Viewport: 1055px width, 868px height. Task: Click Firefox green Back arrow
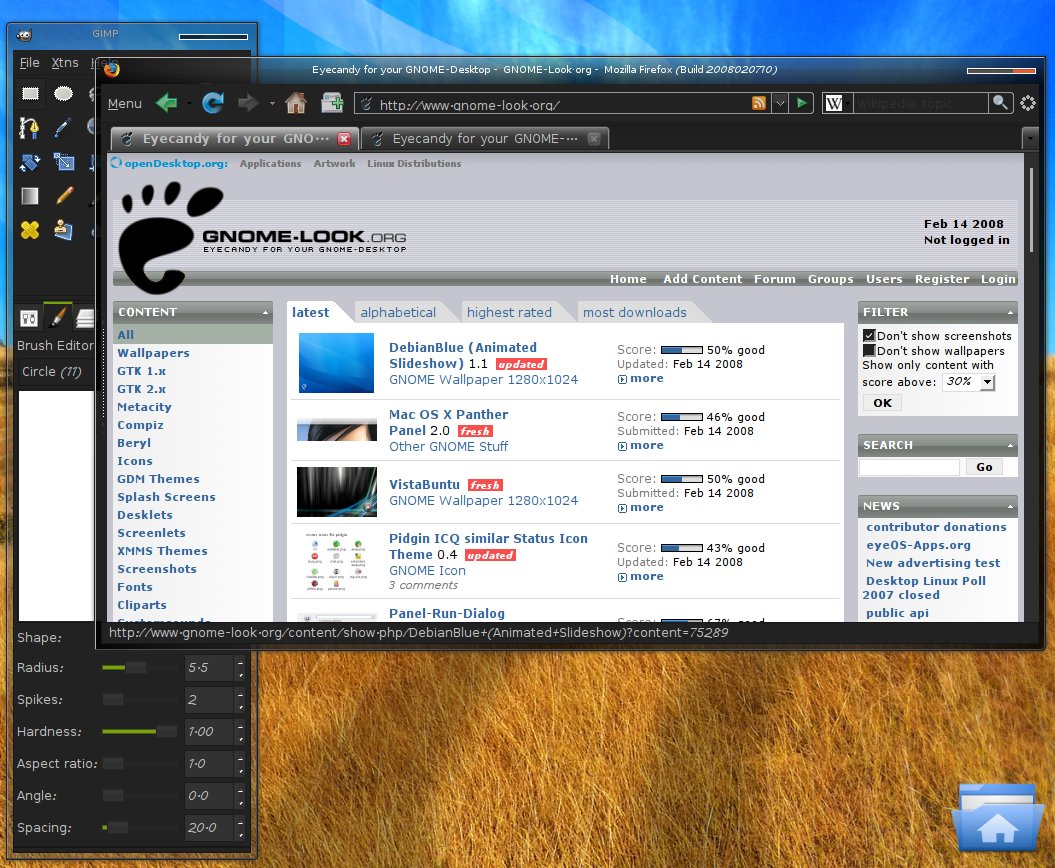[166, 103]
